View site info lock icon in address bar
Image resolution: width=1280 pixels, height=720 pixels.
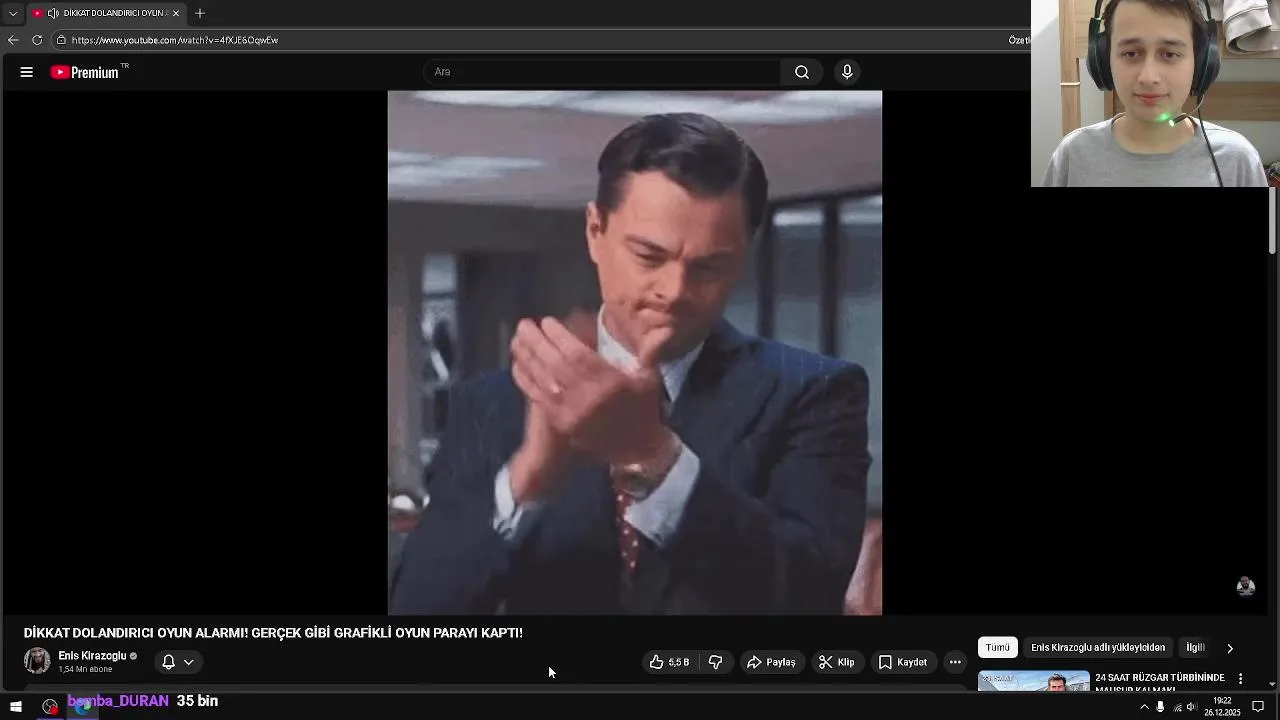[61, 40]
